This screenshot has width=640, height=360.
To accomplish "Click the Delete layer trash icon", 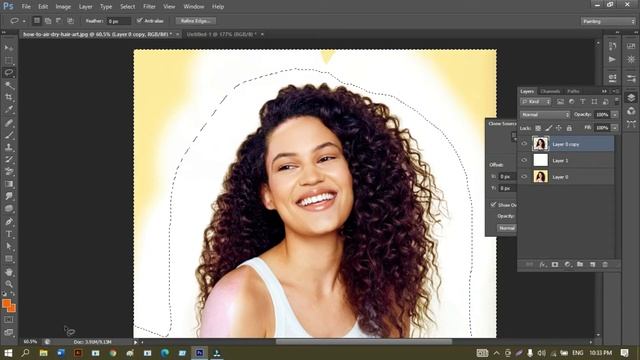I will (x=605, y=264).
